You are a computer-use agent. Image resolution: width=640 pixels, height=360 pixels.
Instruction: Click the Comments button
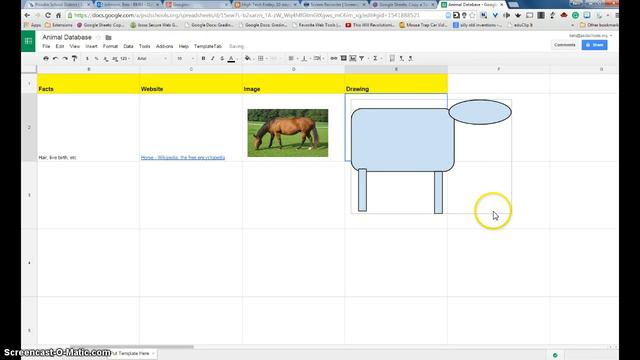564,45
